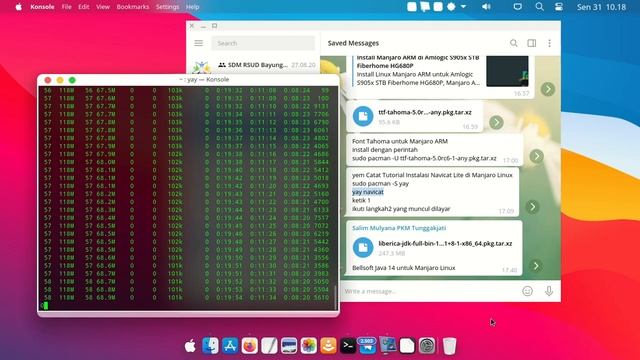Open Bookmarks menu

(x=133, y=7)
